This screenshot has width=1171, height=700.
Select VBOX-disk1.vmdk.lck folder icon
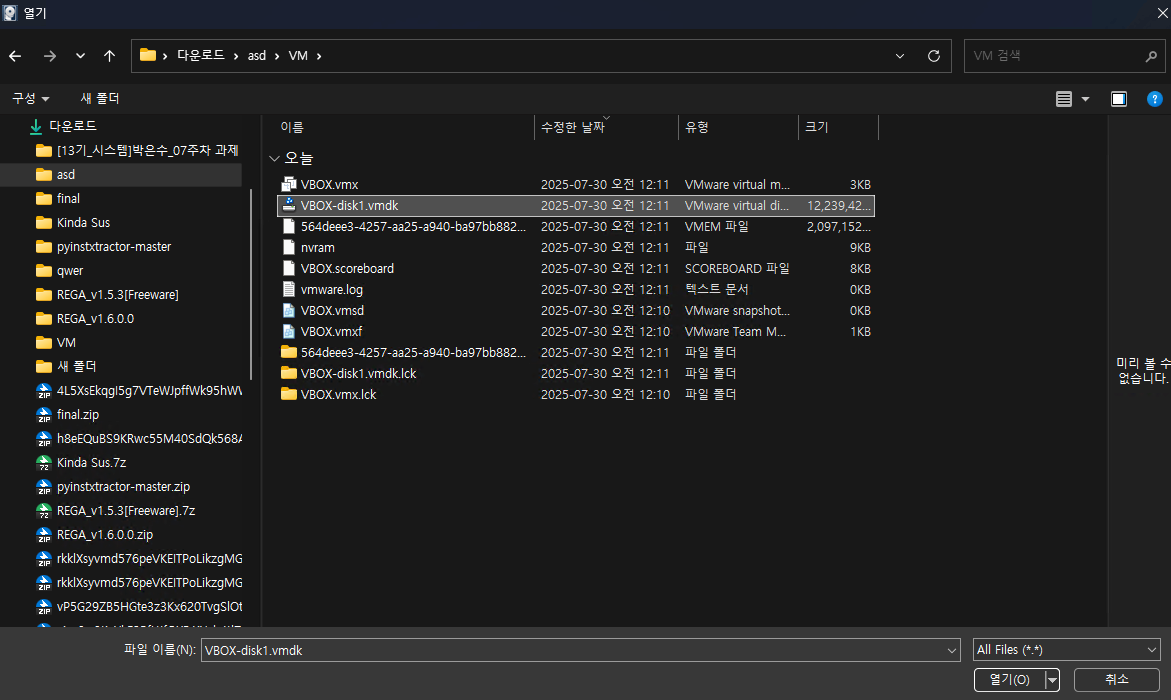point(289,373)
